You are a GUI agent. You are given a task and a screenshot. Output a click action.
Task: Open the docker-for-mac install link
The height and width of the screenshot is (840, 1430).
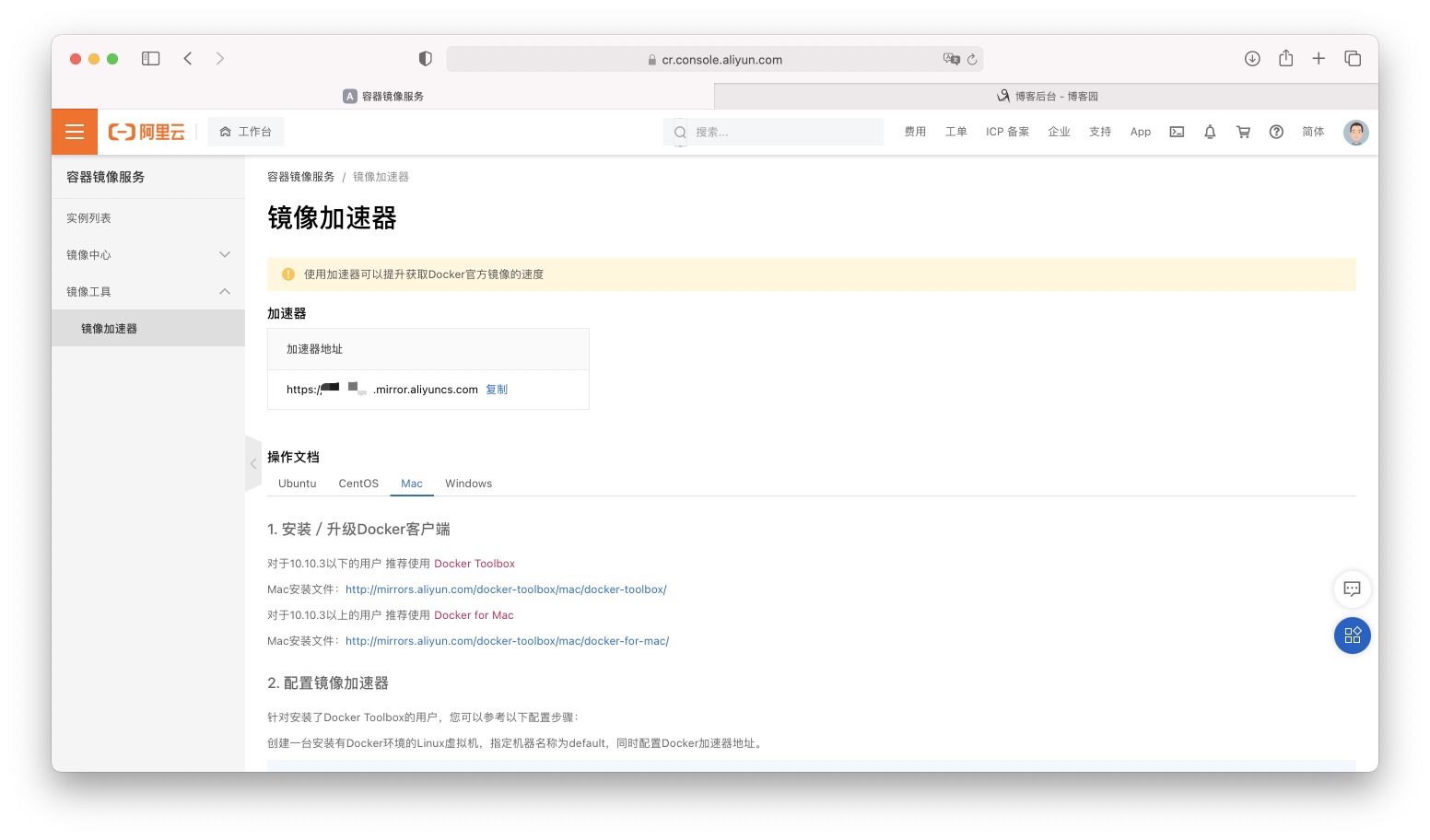point(507,641)
